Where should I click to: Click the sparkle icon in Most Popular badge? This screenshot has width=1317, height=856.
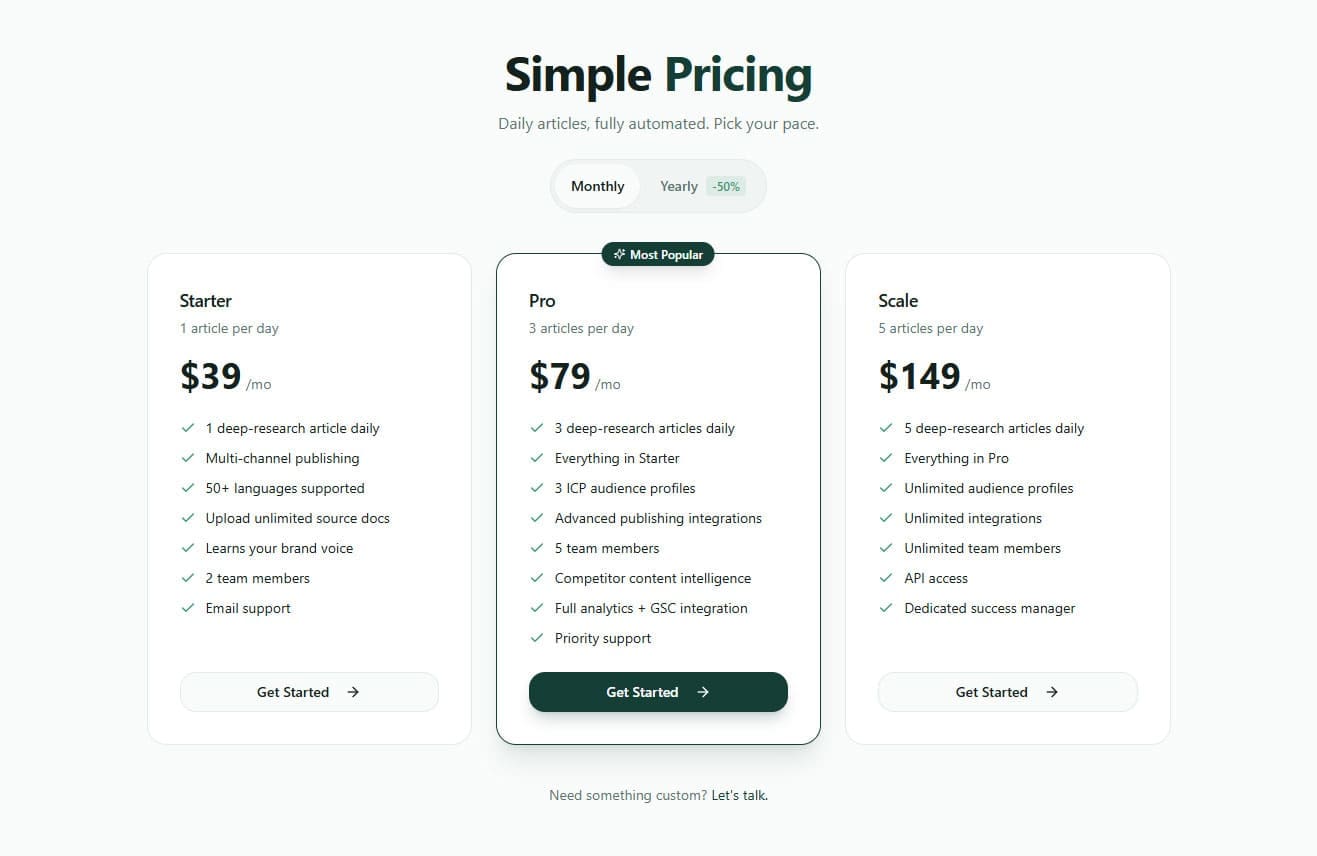pyautogui.click(x=620, y=255)
